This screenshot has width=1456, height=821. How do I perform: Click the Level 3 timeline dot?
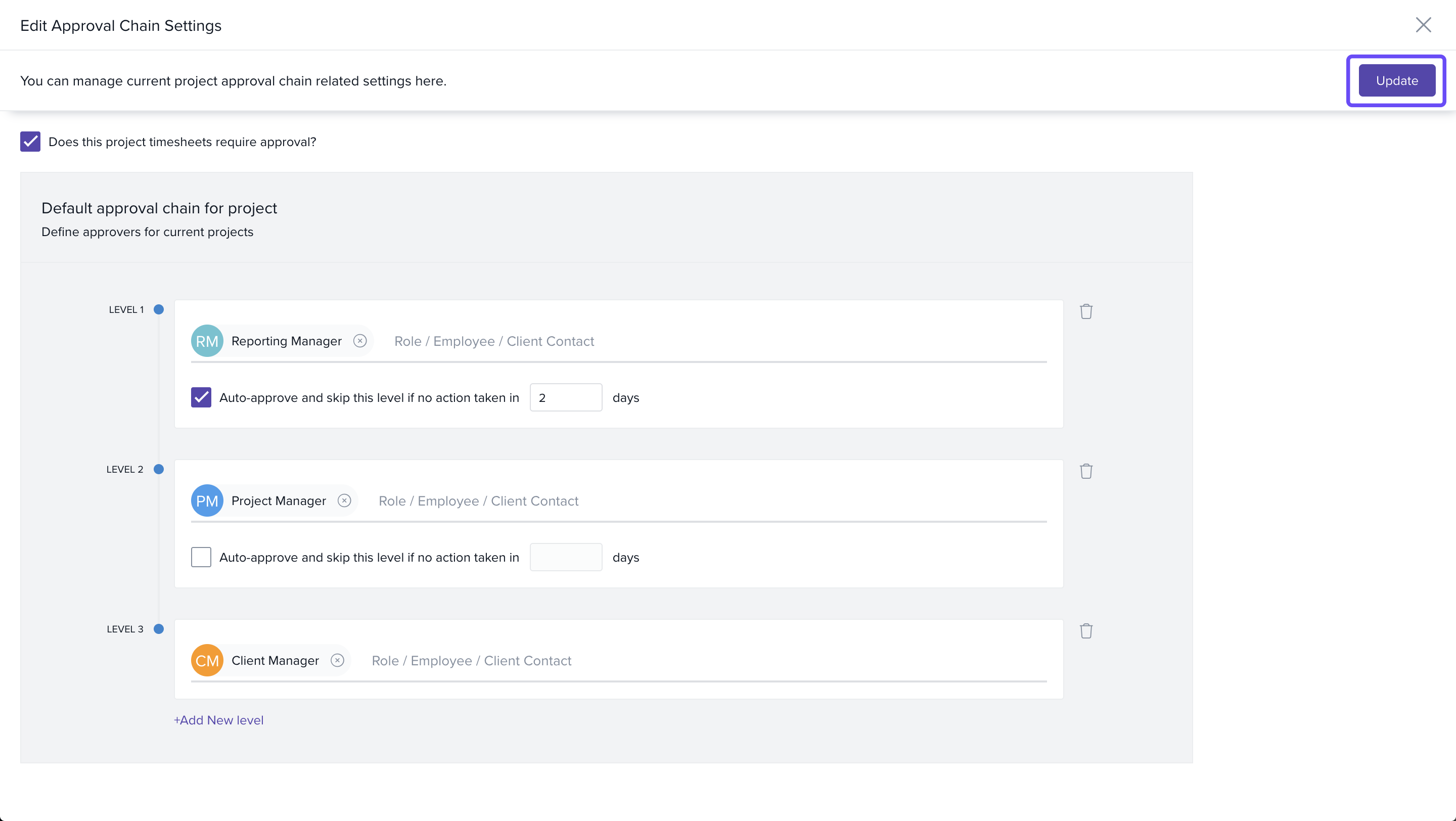pyautogui.click(x=159, y=629)
